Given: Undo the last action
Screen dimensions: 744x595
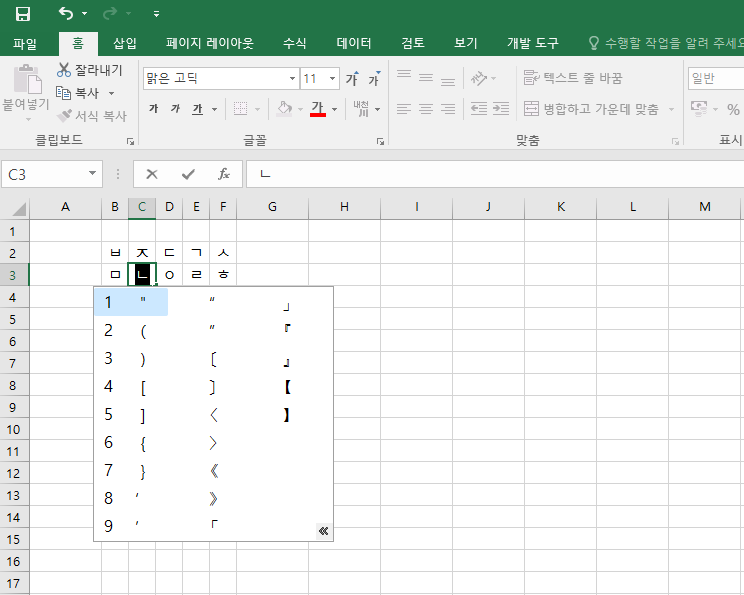Looking at the screenshot, I should 66,13.
